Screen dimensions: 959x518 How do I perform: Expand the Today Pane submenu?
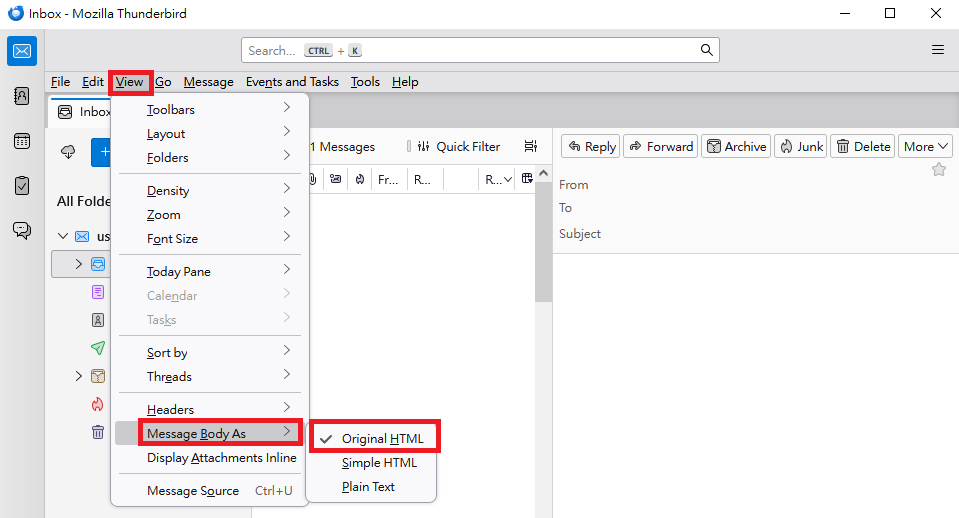coord(209,272)
